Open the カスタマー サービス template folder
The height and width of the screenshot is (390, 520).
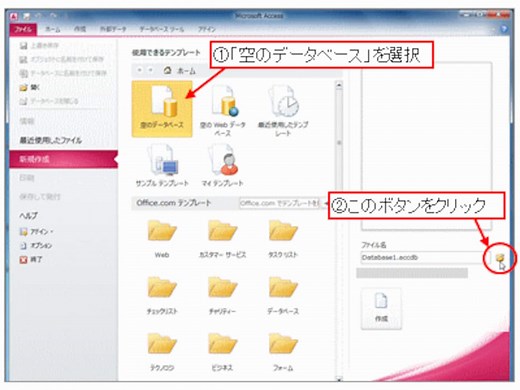(223, 239)
